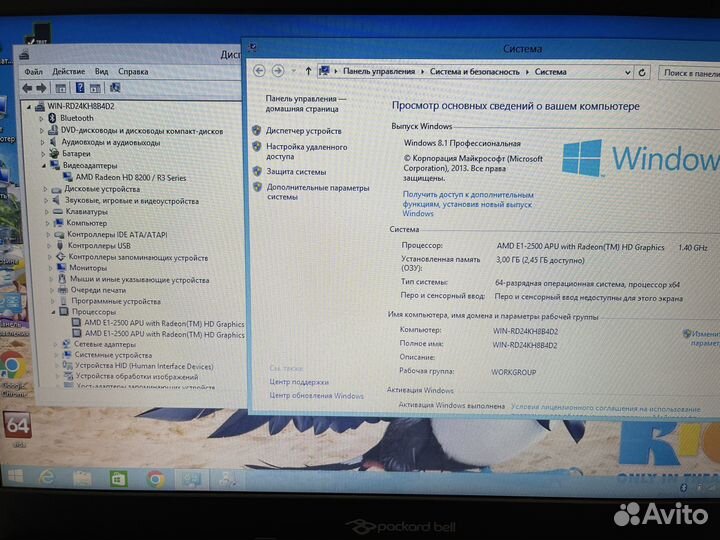The height and width of the screenshot is (540, 720).
Task: Click the license agreement terms link
Action: coord(606,408)
